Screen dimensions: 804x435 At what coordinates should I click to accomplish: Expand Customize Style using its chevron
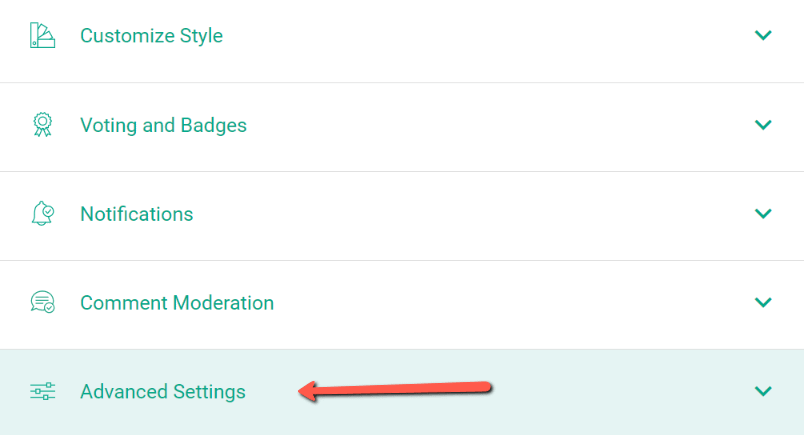point(763,36)
